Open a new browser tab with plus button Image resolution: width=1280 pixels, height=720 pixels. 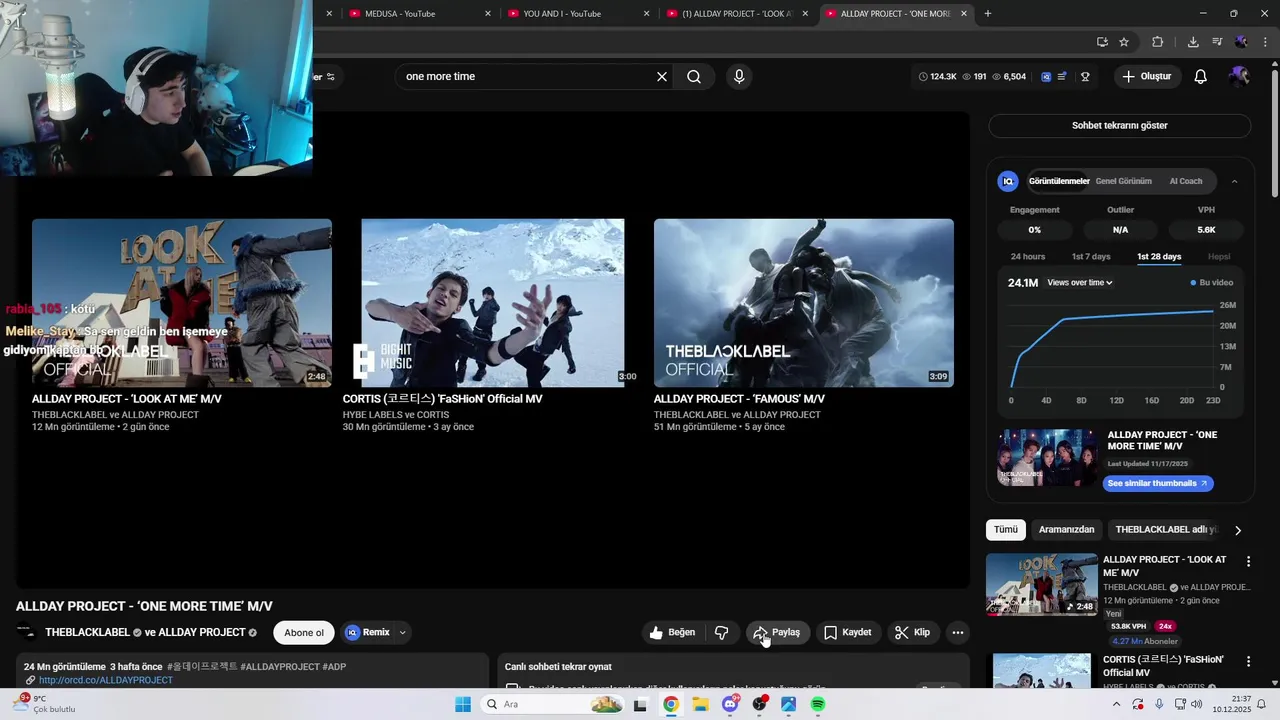pyautogui.click(x=988, y=14)
